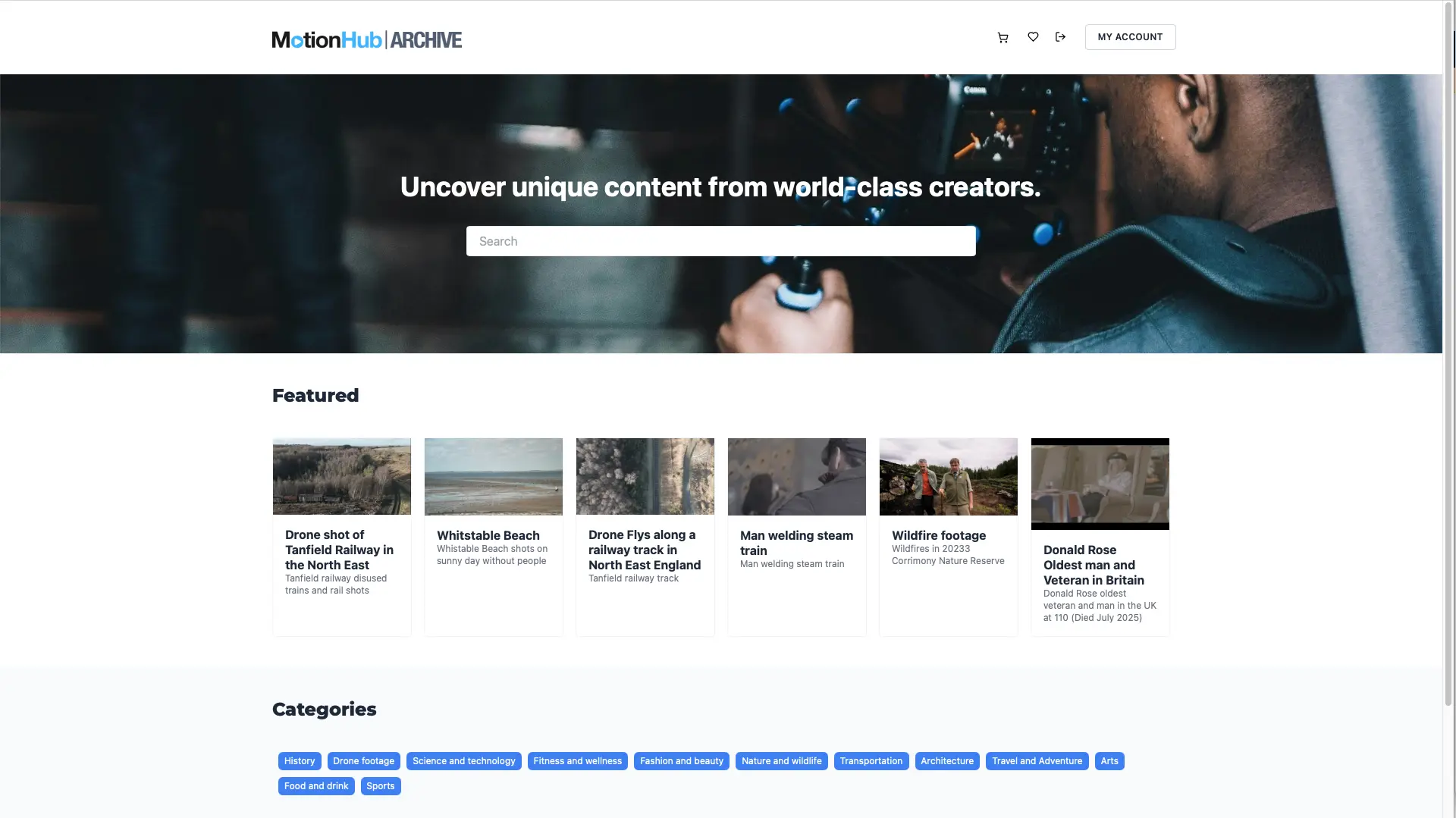Open the shopping cart icon

(1003, 37)
